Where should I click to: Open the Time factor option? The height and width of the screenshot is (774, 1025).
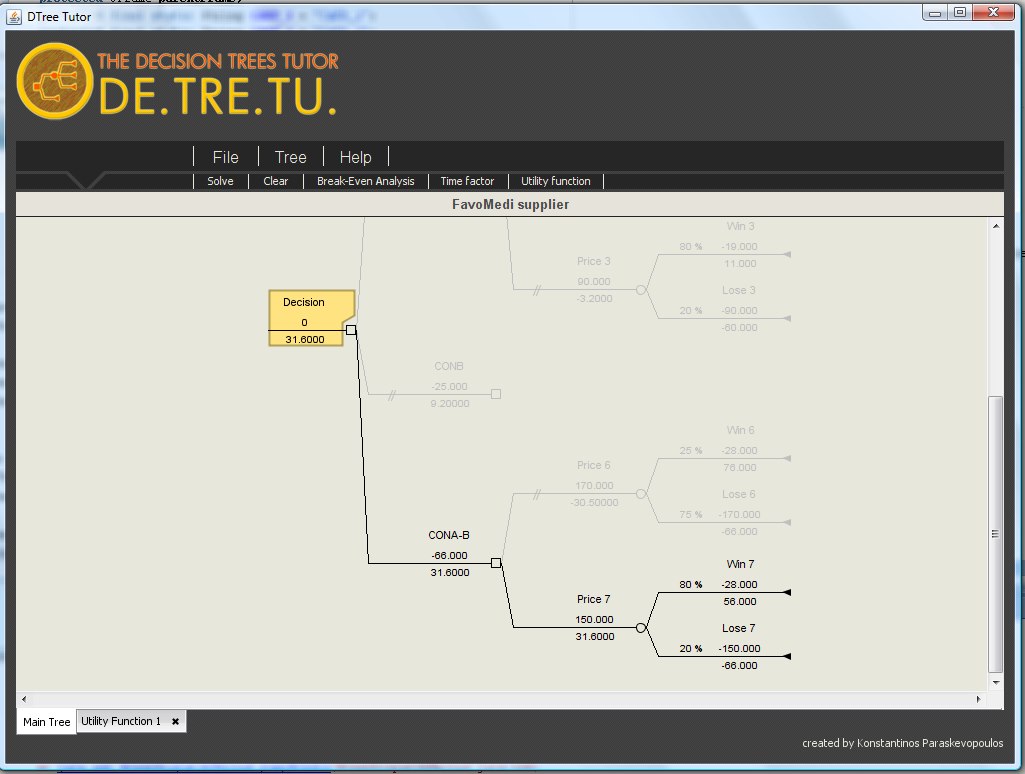tap(467, 181)
